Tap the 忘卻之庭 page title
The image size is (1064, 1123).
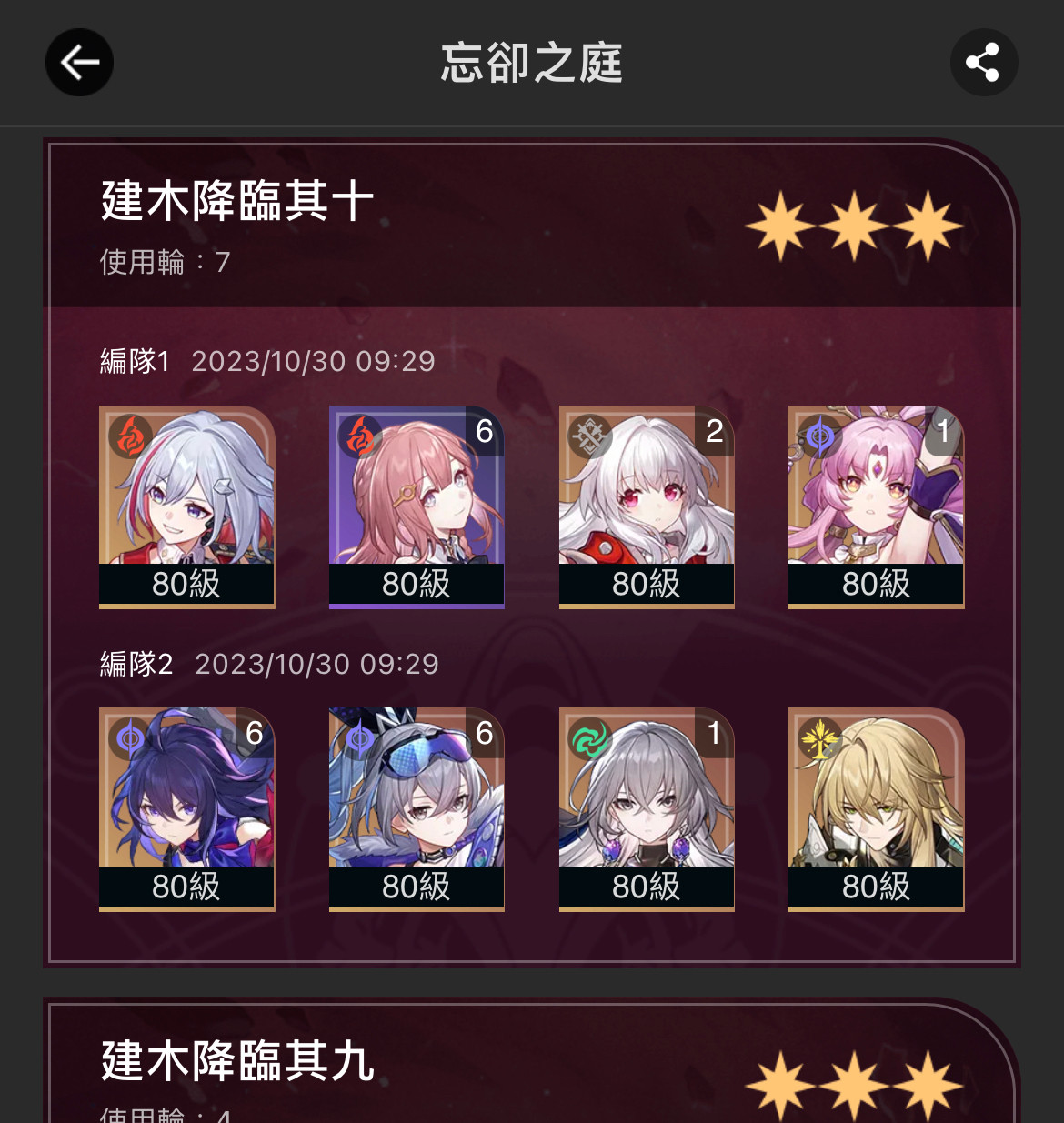(531, 63)
